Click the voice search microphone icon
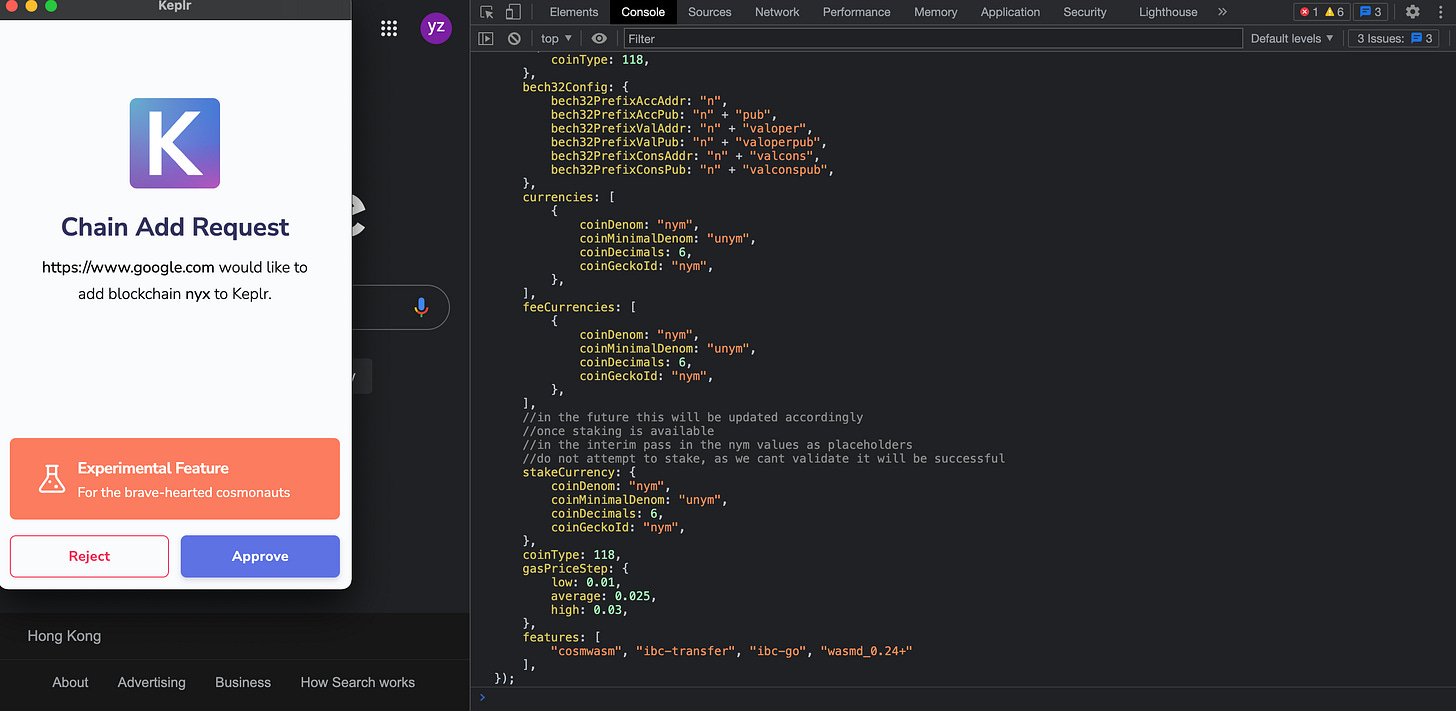Viewport: 1456px width, 711px height. (x=421, y=307)
